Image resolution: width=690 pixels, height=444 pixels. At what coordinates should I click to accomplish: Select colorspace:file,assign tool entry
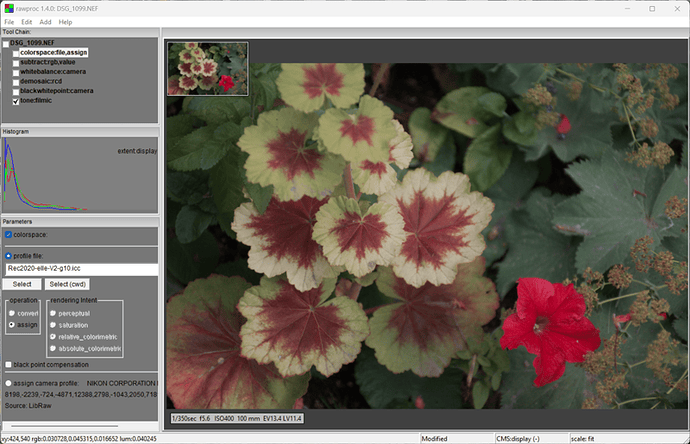[54, 52]
